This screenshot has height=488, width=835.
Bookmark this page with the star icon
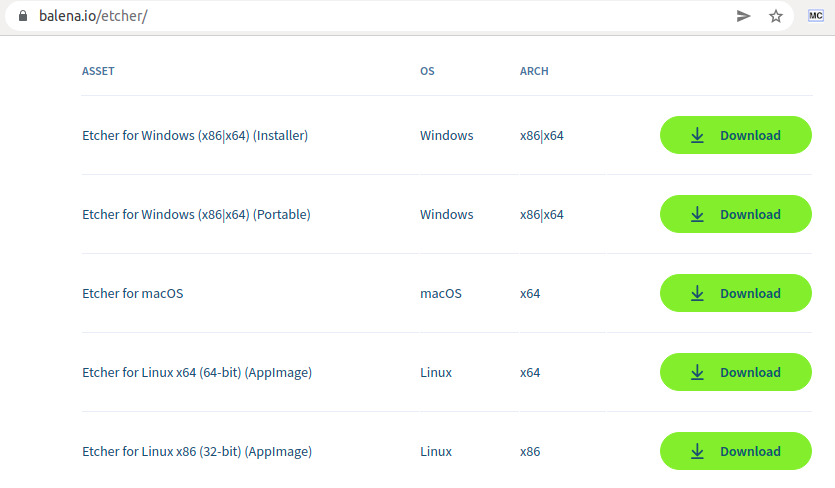(775, 16)
